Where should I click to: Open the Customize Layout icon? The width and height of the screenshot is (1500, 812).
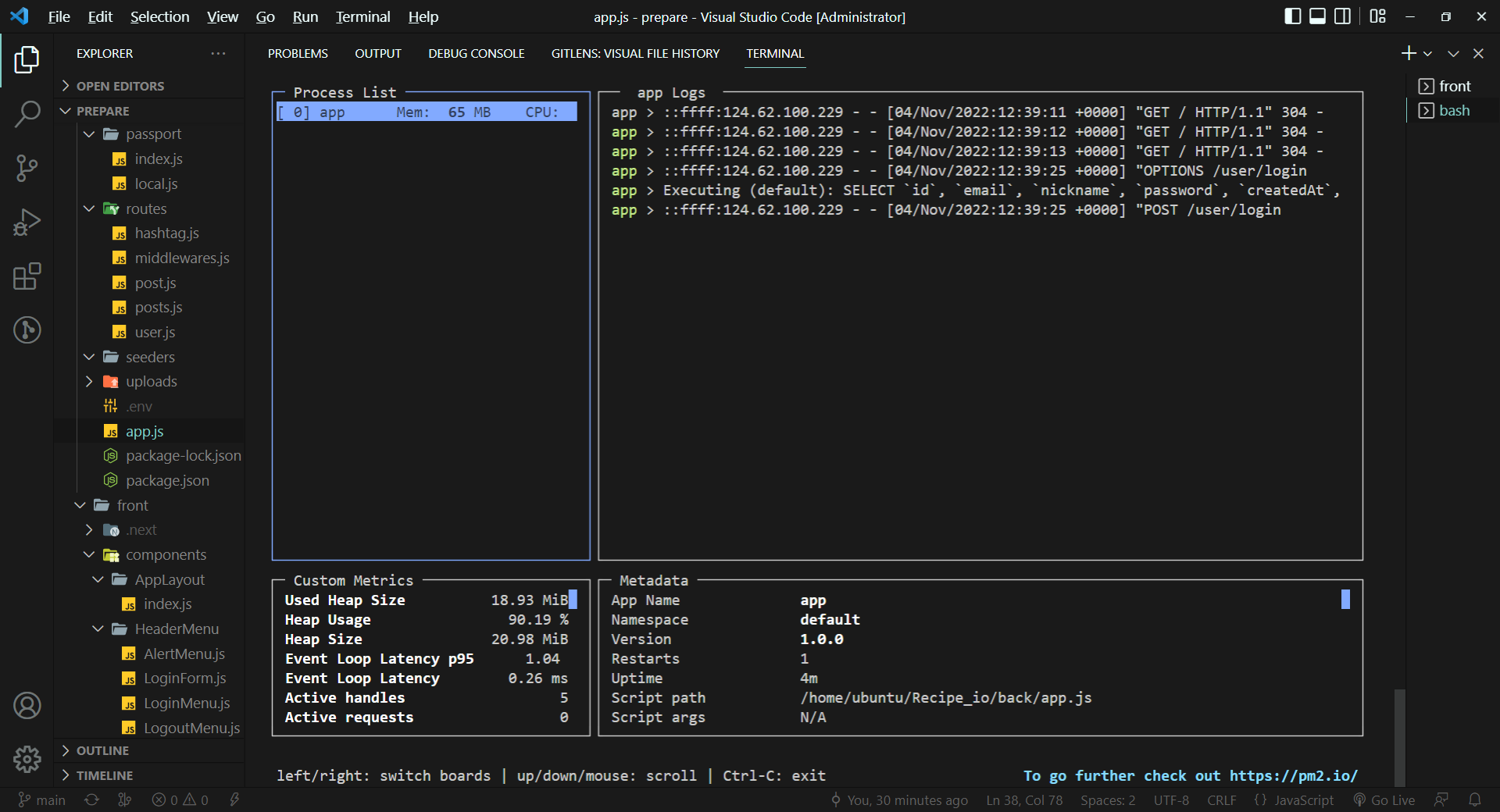click(1378, 16)
